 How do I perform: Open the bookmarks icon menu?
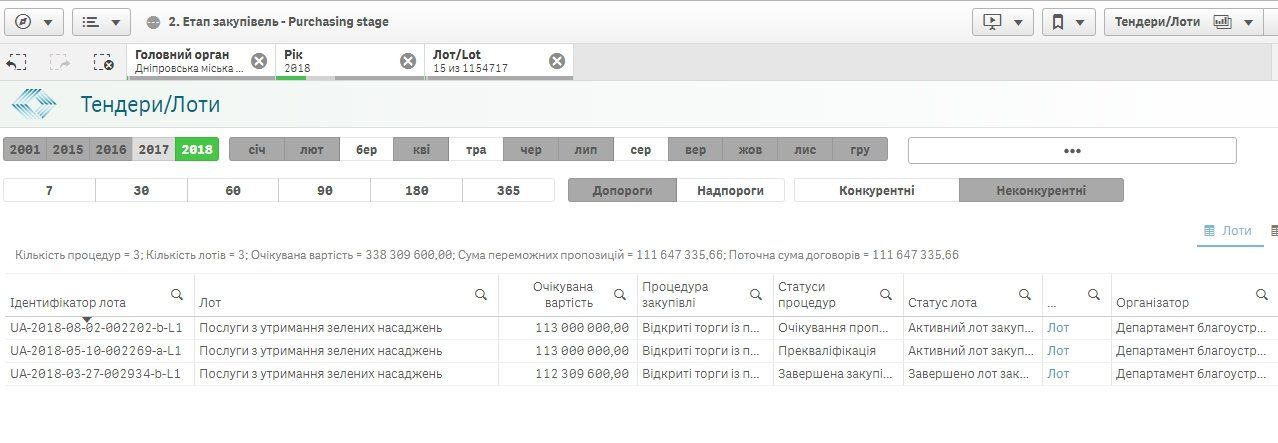(x=1067, y=21)
